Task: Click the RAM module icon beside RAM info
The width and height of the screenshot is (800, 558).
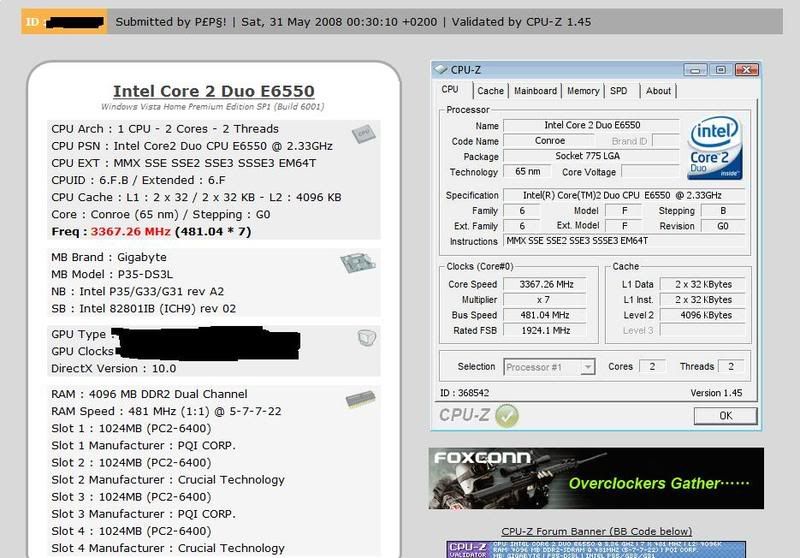Action: tap(360, 399)
